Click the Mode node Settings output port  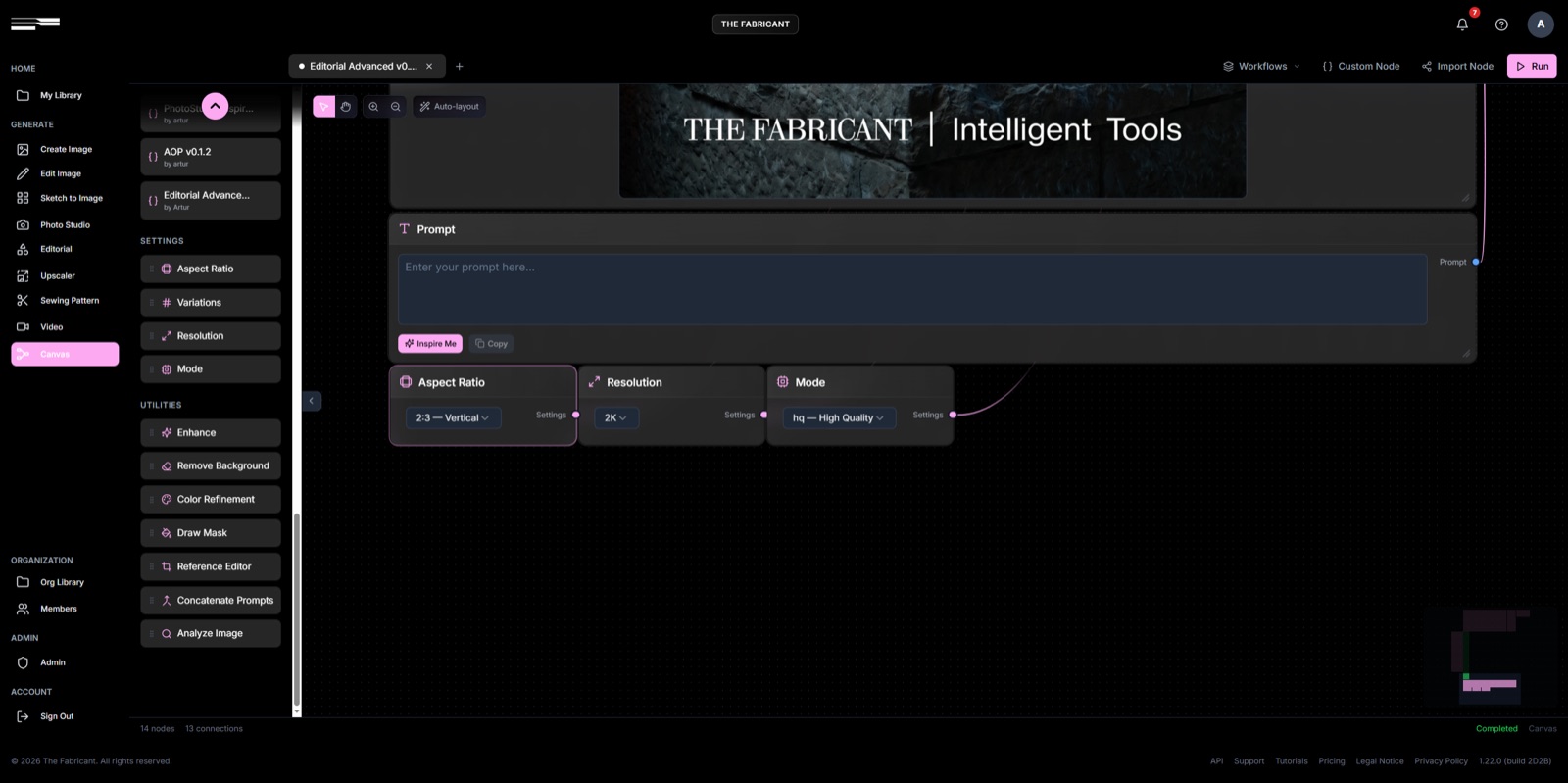click(953, 416)
